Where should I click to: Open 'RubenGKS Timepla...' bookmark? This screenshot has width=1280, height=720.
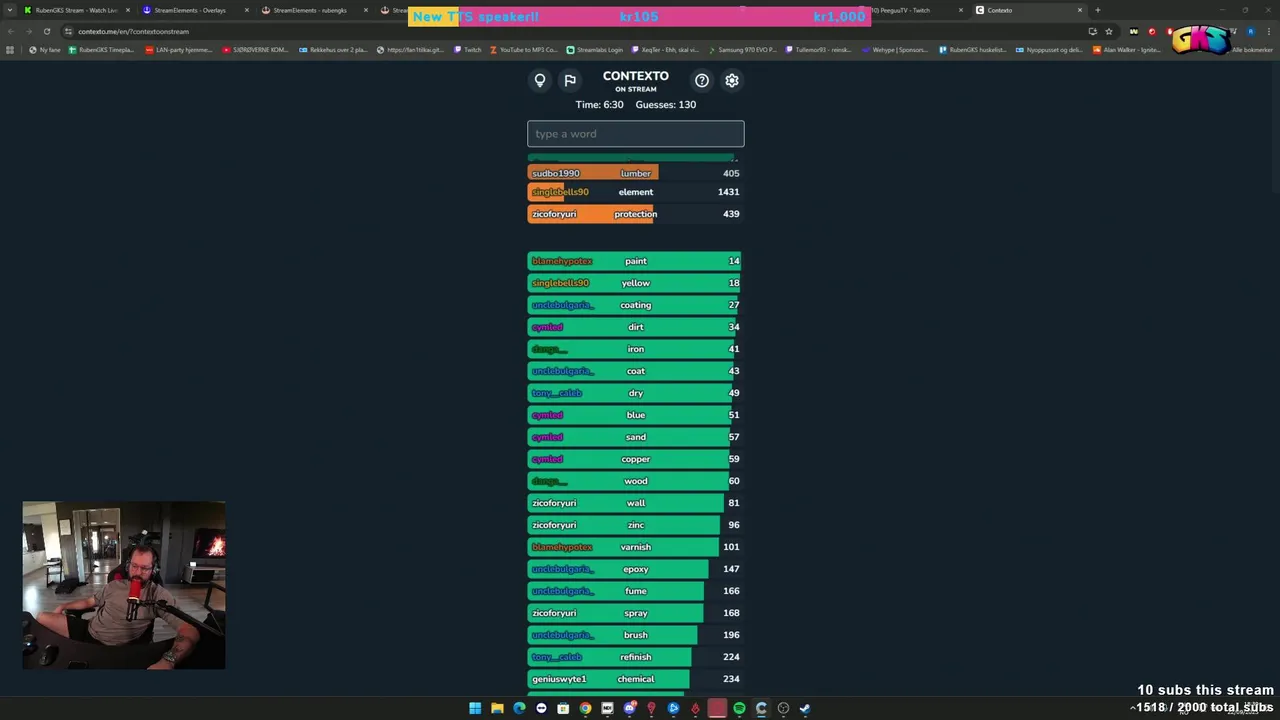[x=101, y=50]
